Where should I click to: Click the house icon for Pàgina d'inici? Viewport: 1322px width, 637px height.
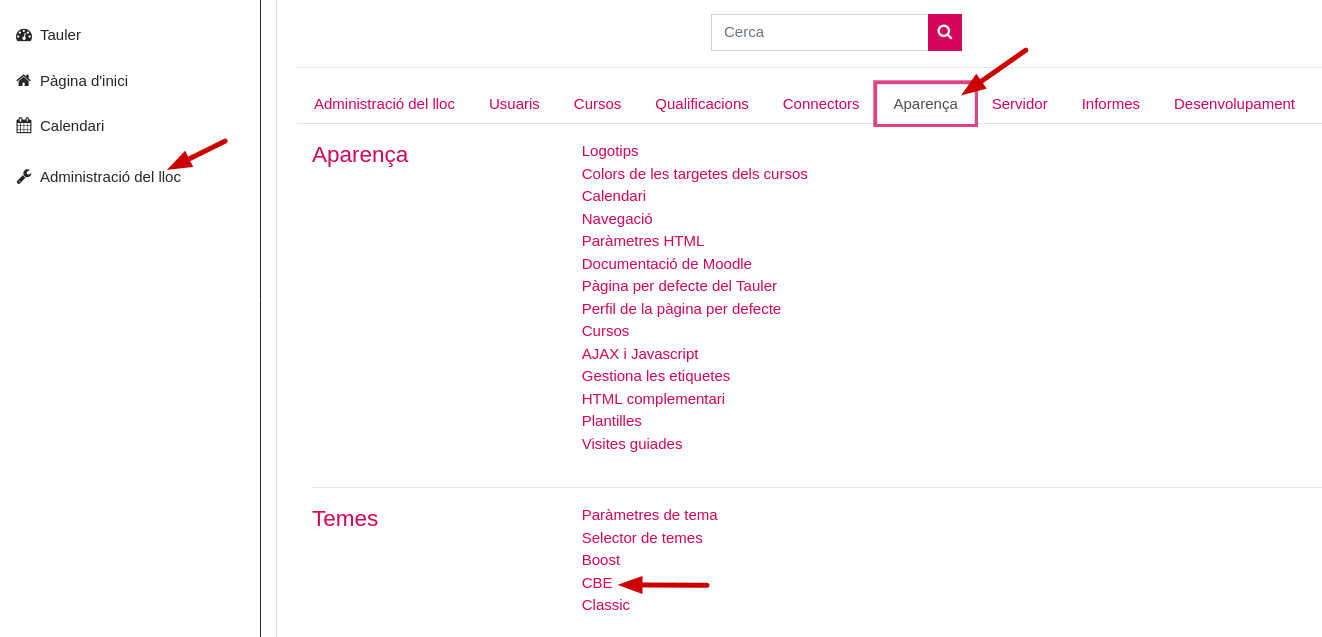(x=24, y=80)
